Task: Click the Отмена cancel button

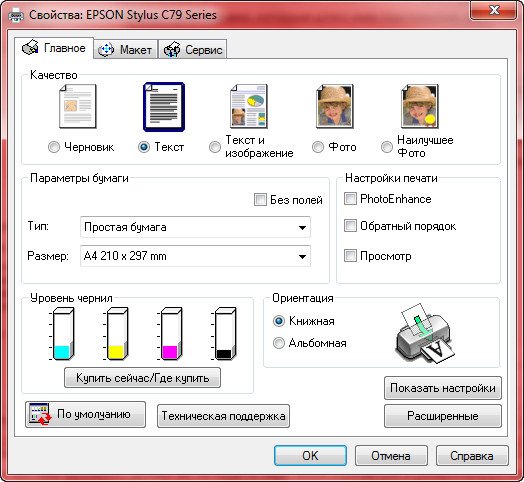Action: 391,456
